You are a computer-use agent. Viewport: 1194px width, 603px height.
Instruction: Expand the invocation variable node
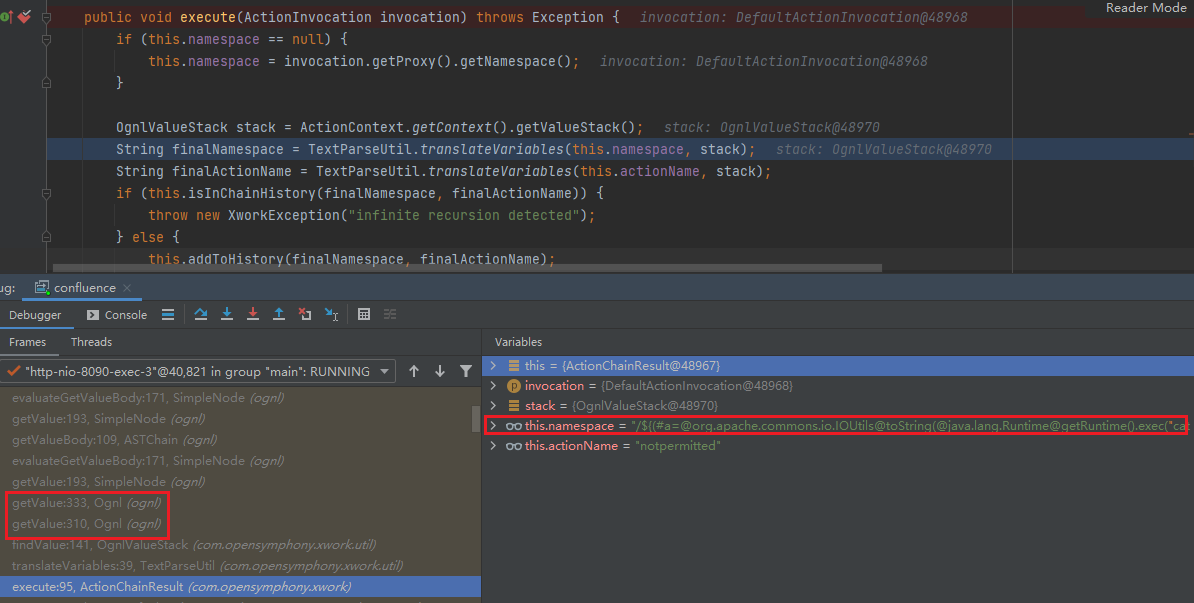coord(493,386)
